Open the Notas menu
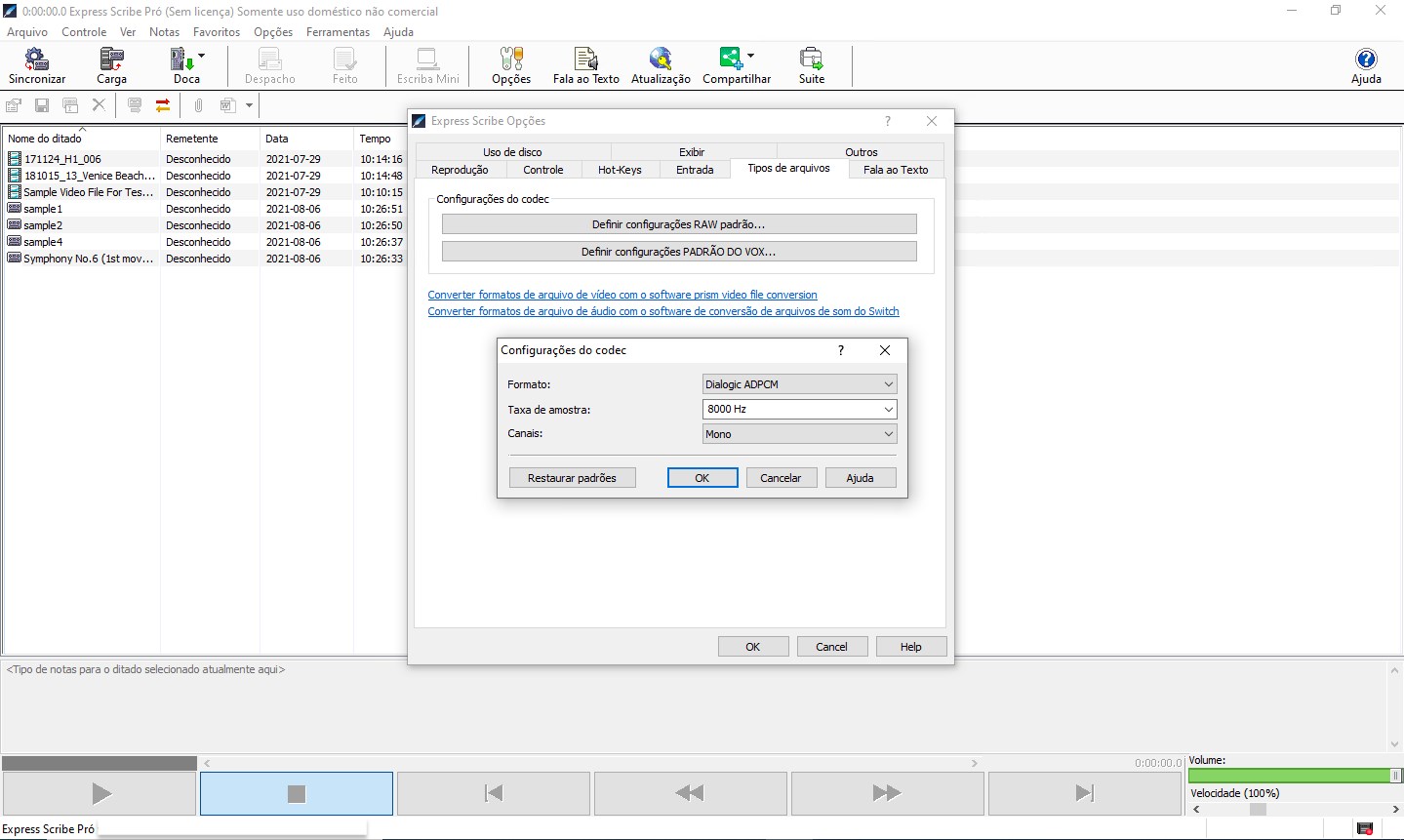 point(164,32)
